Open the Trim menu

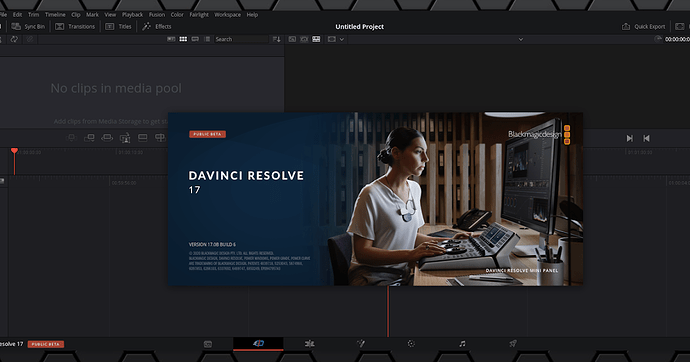(33, 15)
